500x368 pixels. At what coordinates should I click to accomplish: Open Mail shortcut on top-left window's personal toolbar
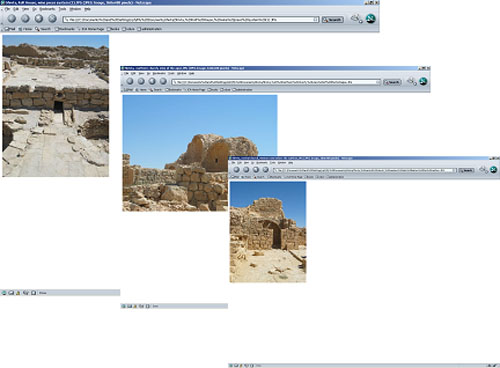10,29
